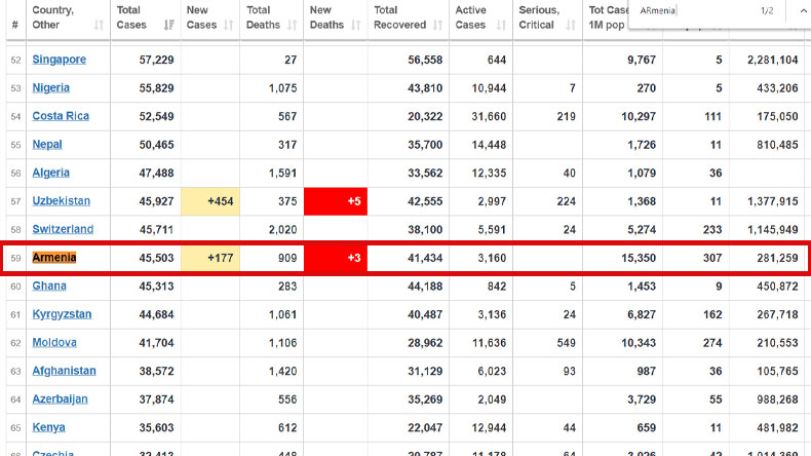
Task: Select Kenya active cases 12,944
Action: click(489, 427)
